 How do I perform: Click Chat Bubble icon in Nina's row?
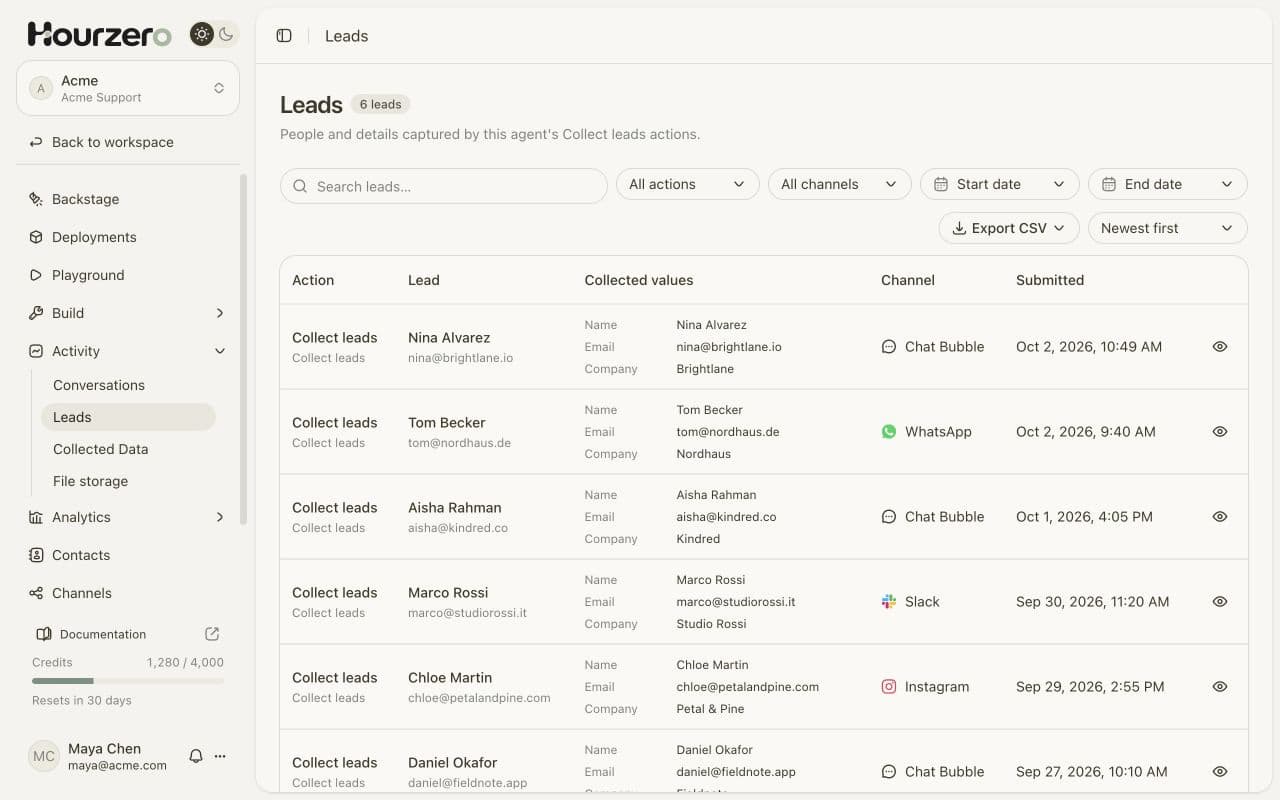pyautogui.click(x=889, y=347)
